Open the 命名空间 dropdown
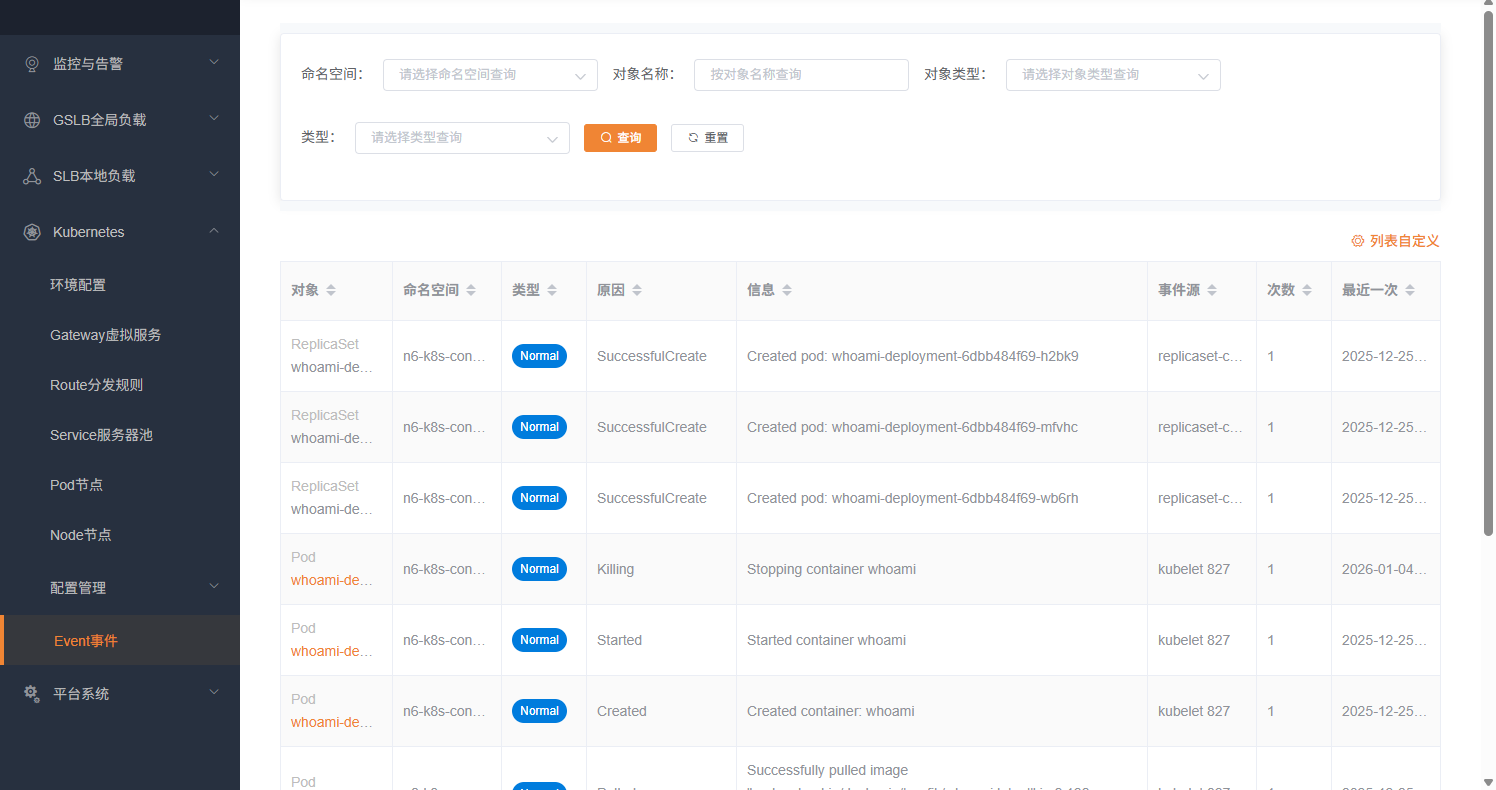This screenshot has width=1496, height=790. point(490,74)
